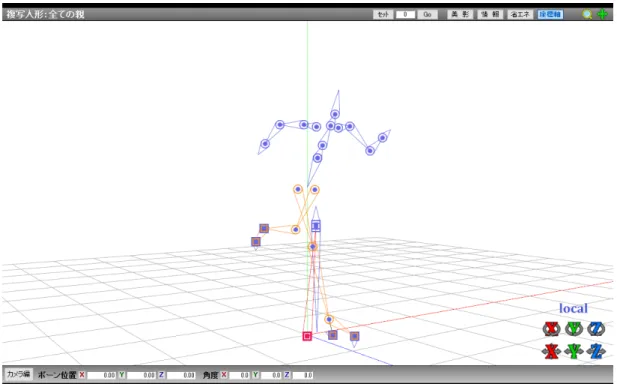Image resolution: width=617 pixels, height=384 pixels.
Task: Select the blue wrist bone on the far left arm
Action: [x=265, y=144]
